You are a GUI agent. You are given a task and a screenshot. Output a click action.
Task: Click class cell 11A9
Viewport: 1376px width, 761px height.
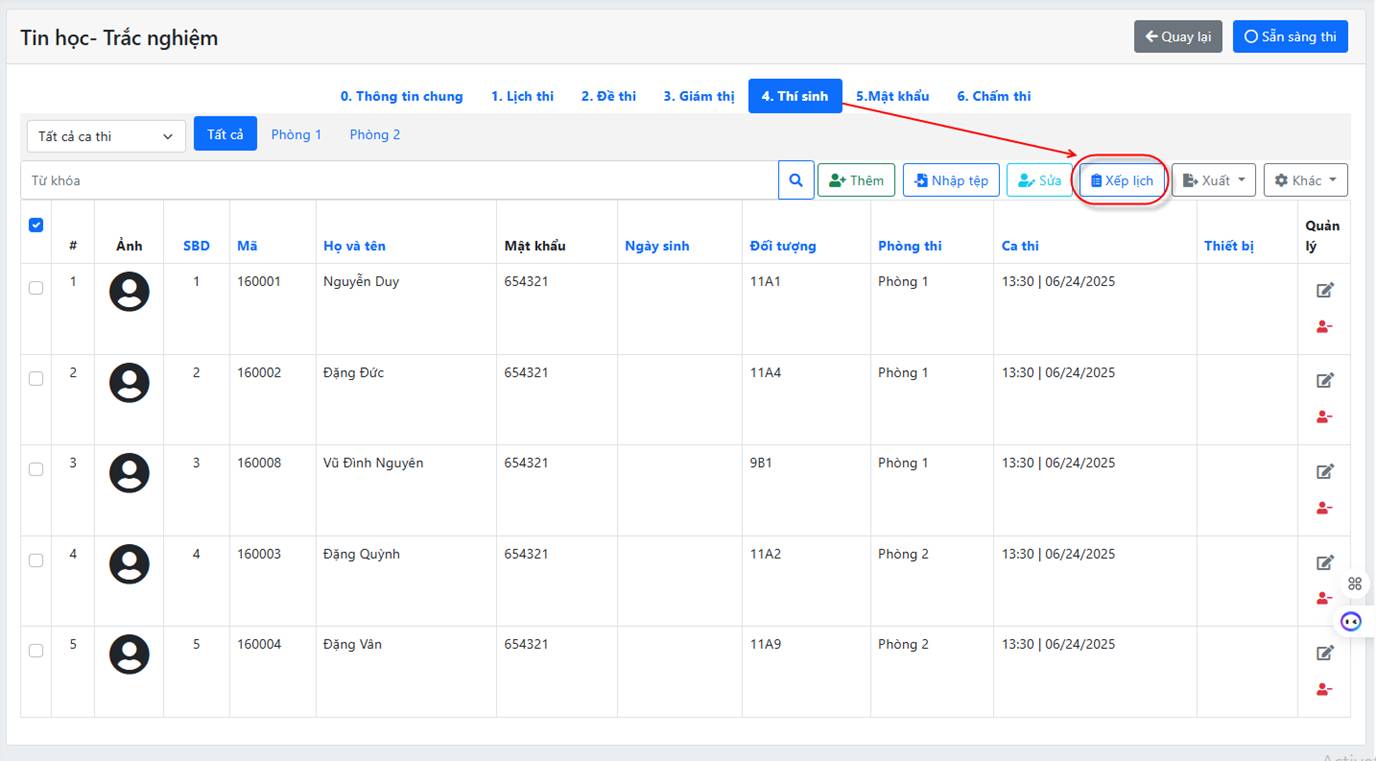pos(765,644)
